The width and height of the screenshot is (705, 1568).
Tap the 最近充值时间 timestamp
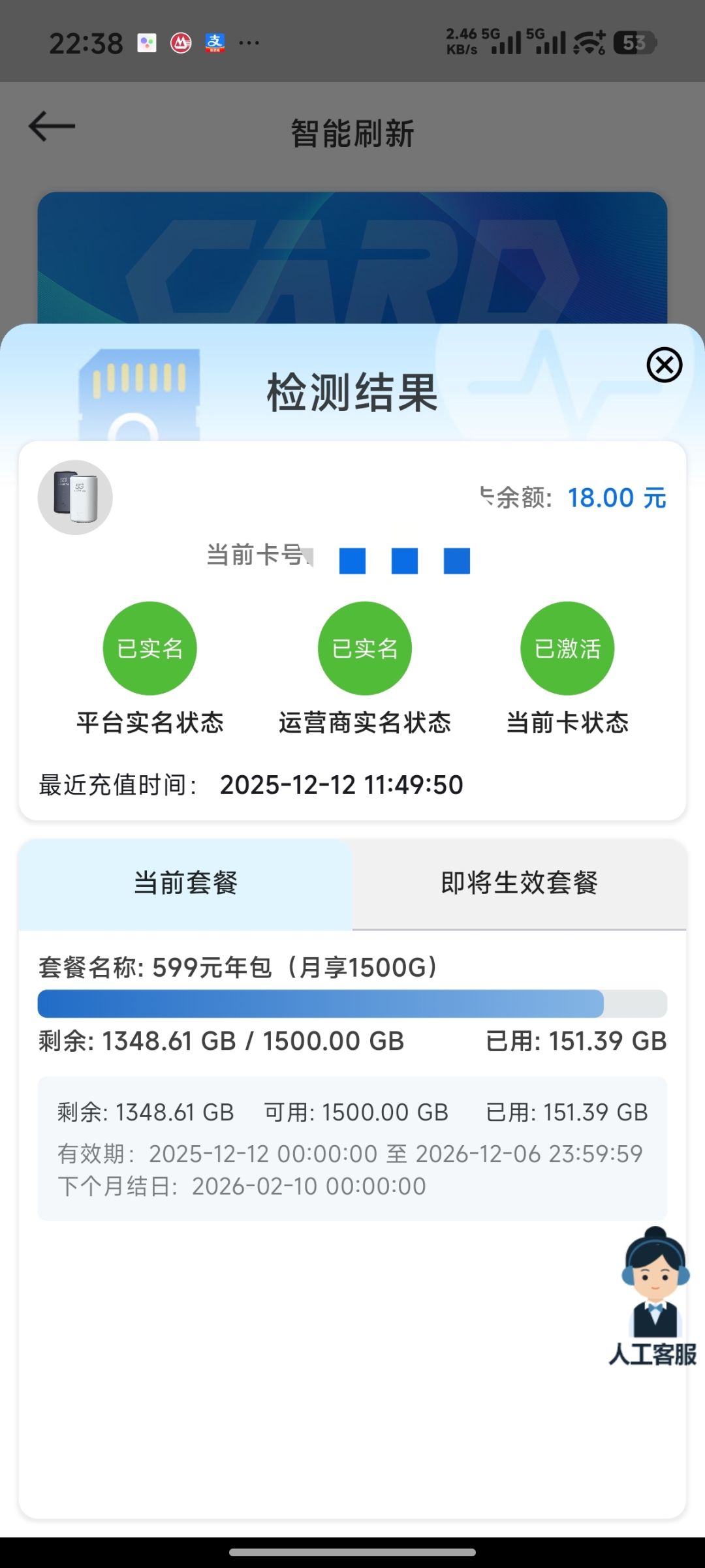tap(341, 785)
